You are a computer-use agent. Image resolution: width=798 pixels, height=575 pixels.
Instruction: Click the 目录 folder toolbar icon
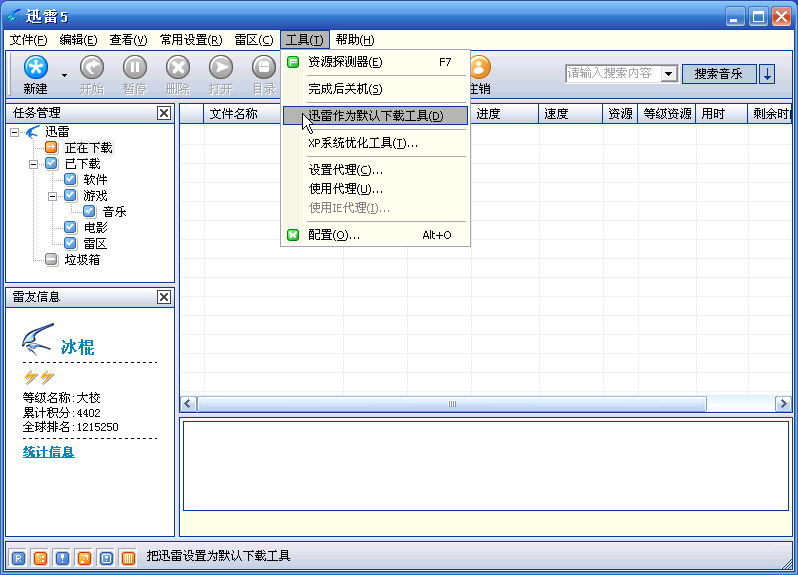[264, 67]
